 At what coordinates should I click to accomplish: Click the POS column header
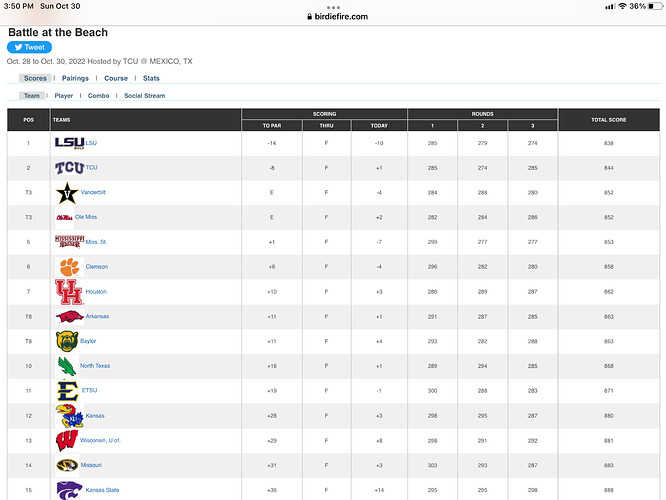(28, 120)
